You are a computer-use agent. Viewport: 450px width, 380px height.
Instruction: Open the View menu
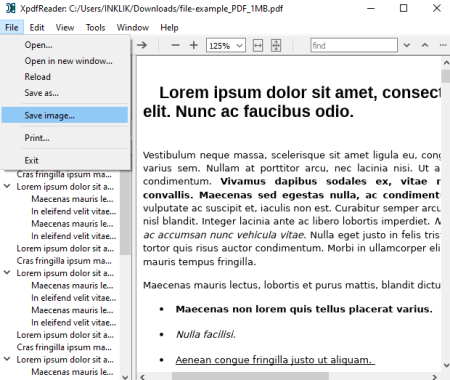[65, 27]
